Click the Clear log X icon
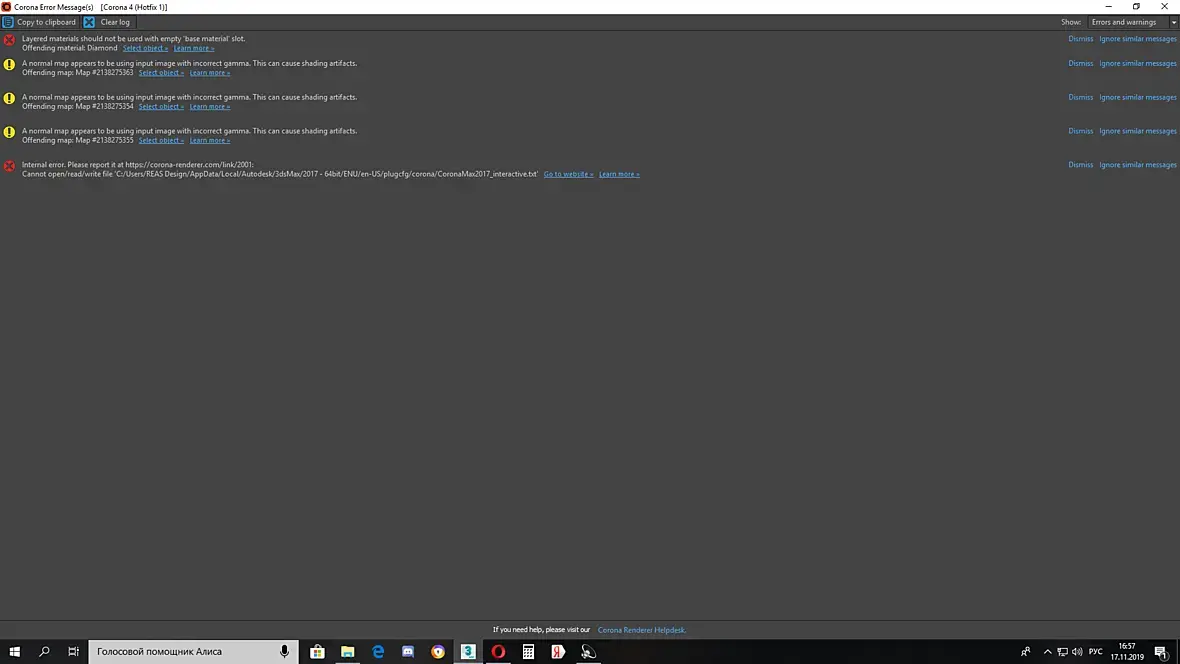 tap(89, 22)
